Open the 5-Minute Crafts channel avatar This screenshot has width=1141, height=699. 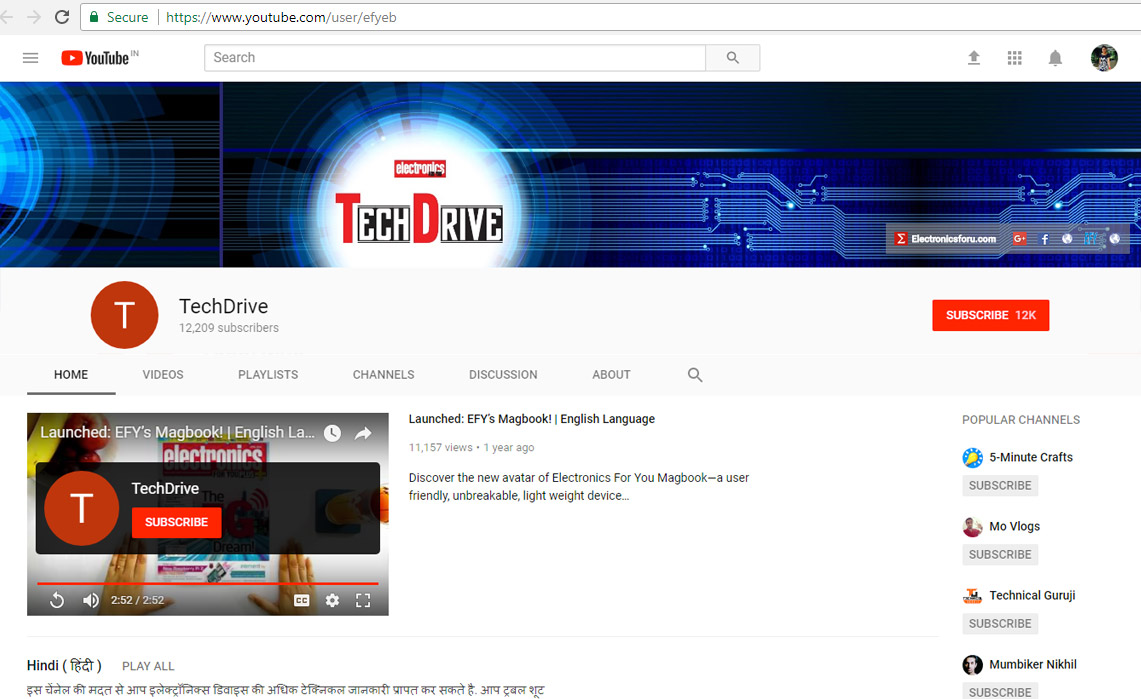[x=972, y=458]
